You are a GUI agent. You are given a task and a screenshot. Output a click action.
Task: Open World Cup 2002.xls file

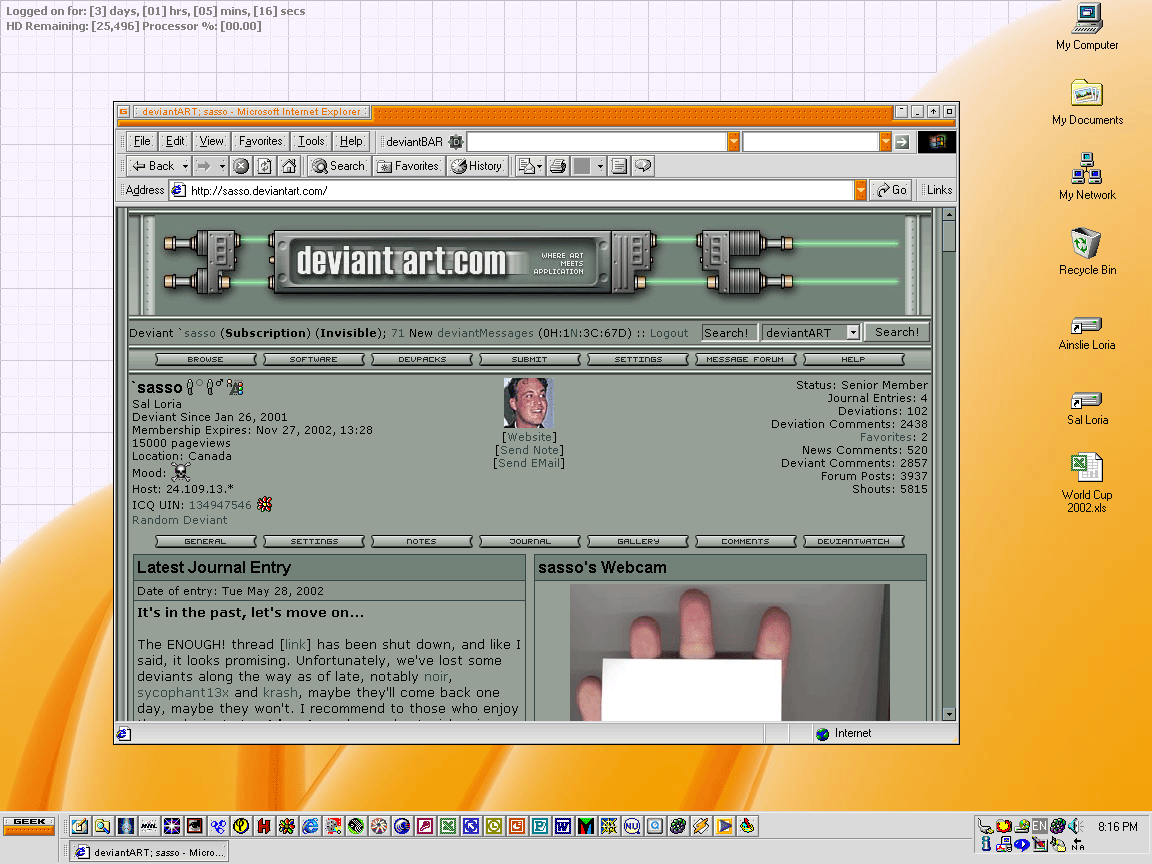pos(1087,469)
